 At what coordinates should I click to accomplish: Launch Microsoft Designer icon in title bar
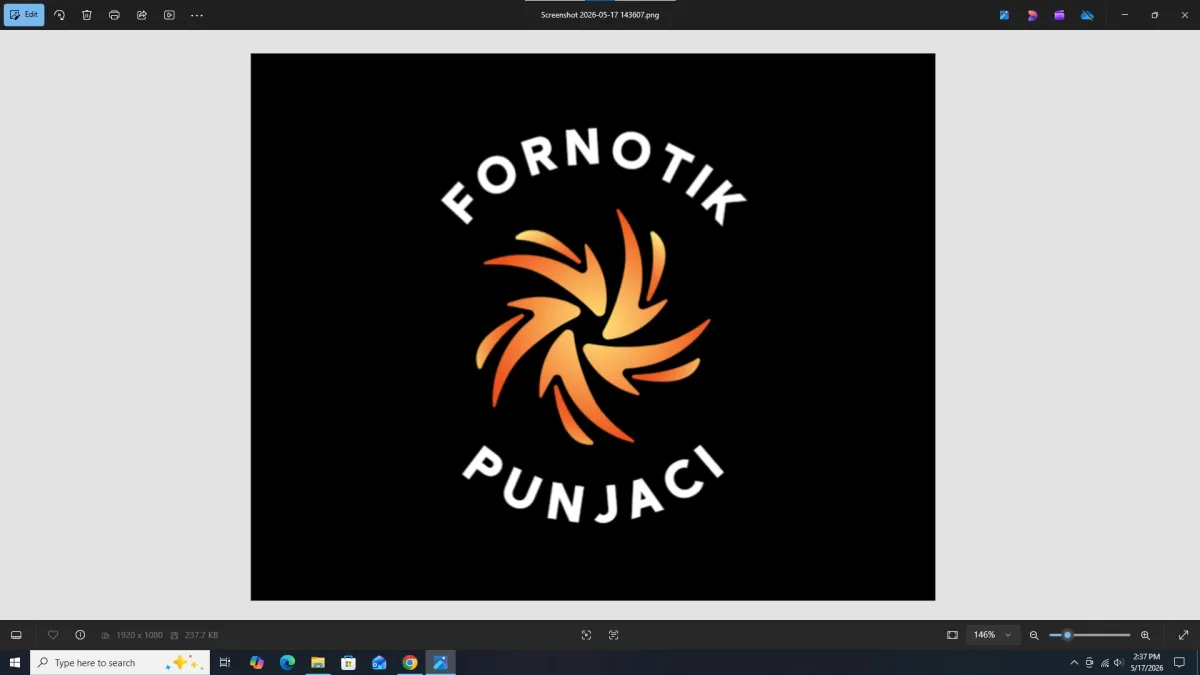coord(1032,15)
